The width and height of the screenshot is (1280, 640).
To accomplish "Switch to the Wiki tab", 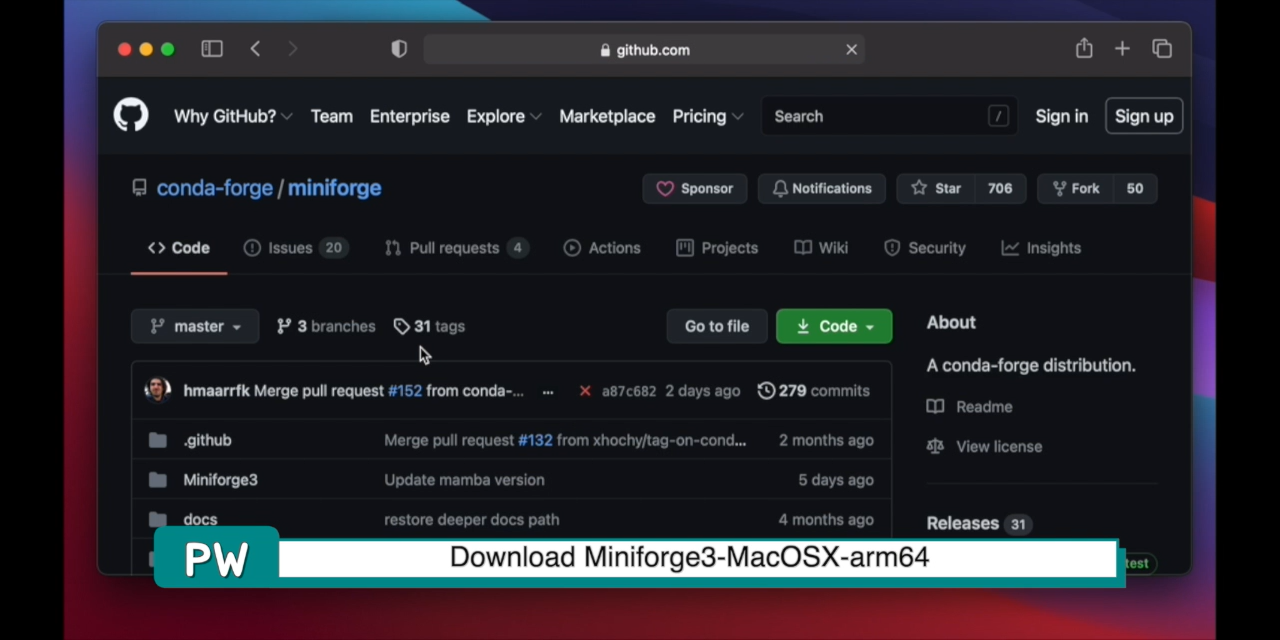I will click(821, 248).
